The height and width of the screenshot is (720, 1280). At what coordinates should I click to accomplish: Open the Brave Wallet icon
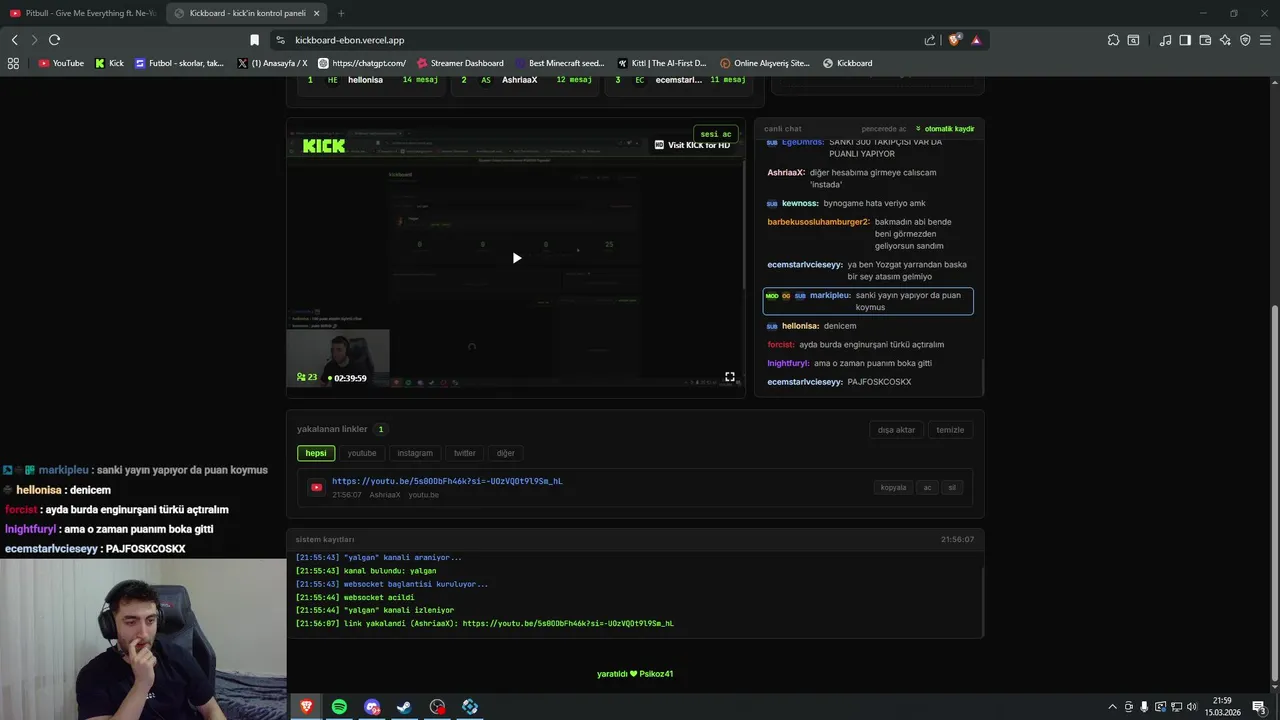click(1205, 40)
